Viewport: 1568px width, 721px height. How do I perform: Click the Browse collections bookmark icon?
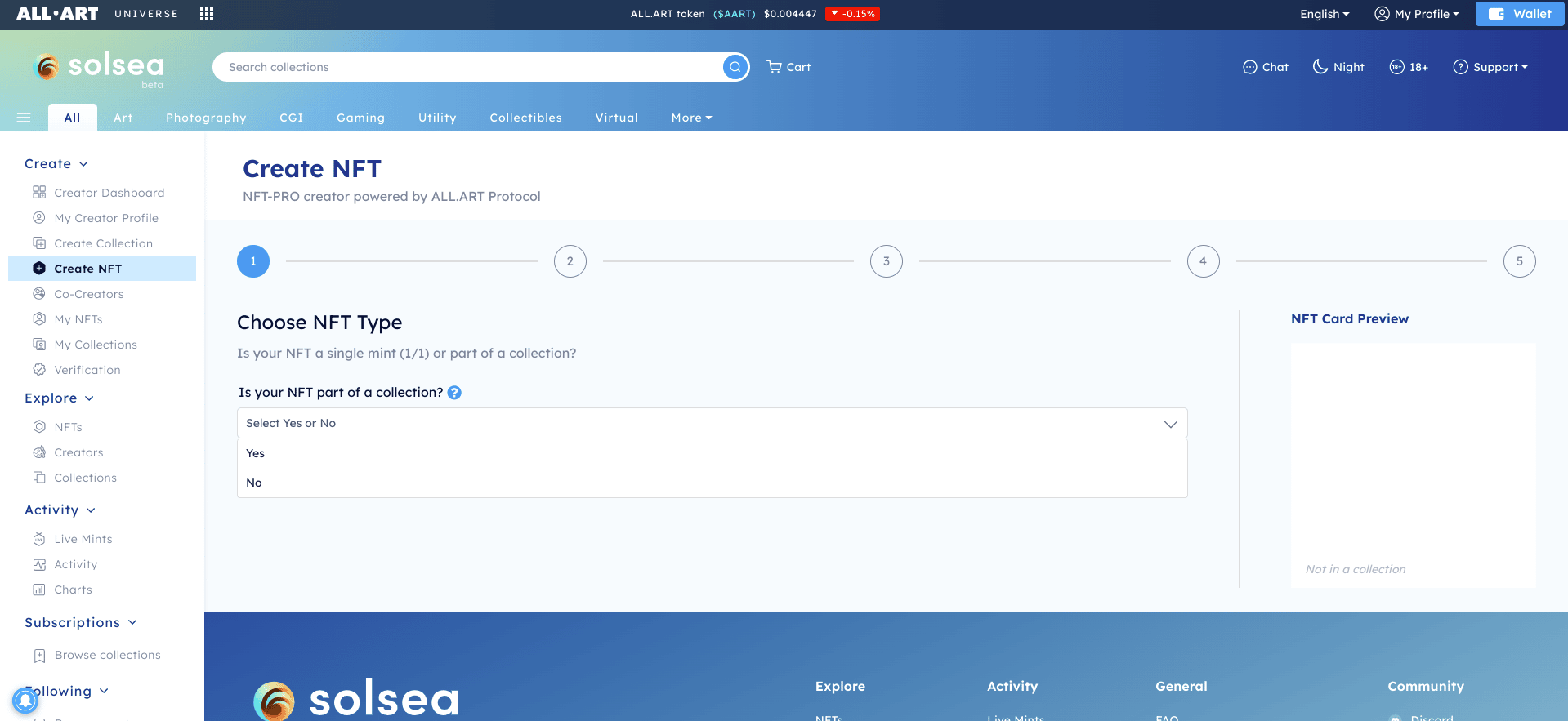[39, 656]
